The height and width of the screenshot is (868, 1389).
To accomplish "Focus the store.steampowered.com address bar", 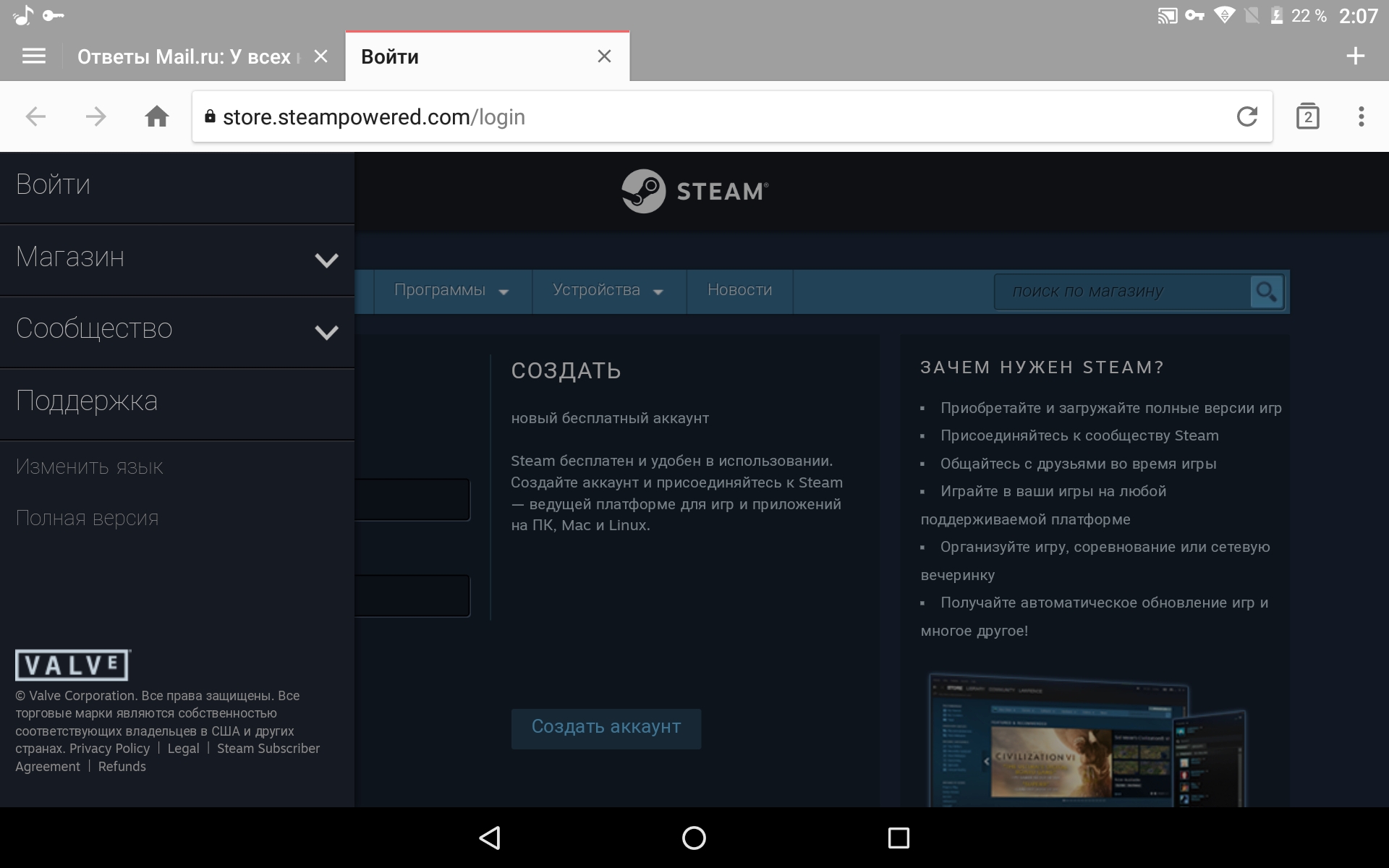I will pos(732,116).
